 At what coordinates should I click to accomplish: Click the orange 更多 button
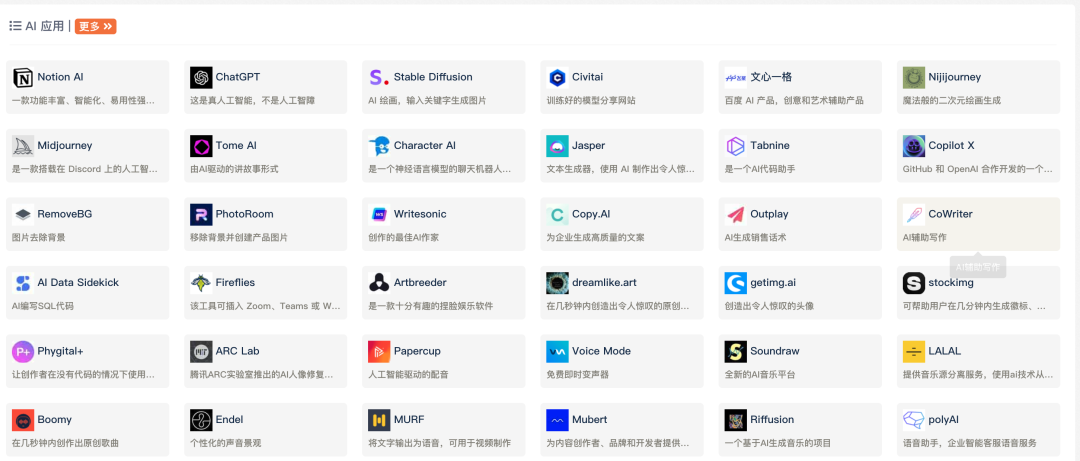click(95, 26)
